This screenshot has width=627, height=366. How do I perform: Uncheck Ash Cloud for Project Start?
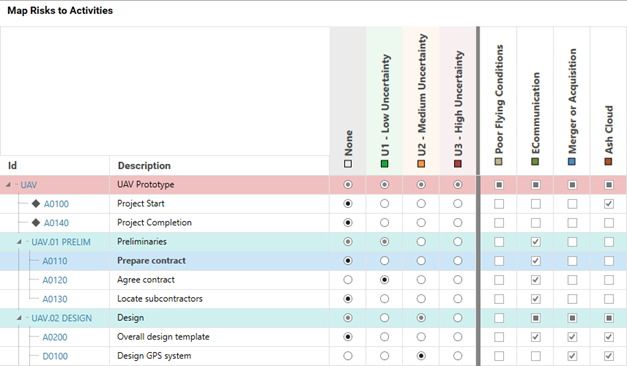coord(609,204)
